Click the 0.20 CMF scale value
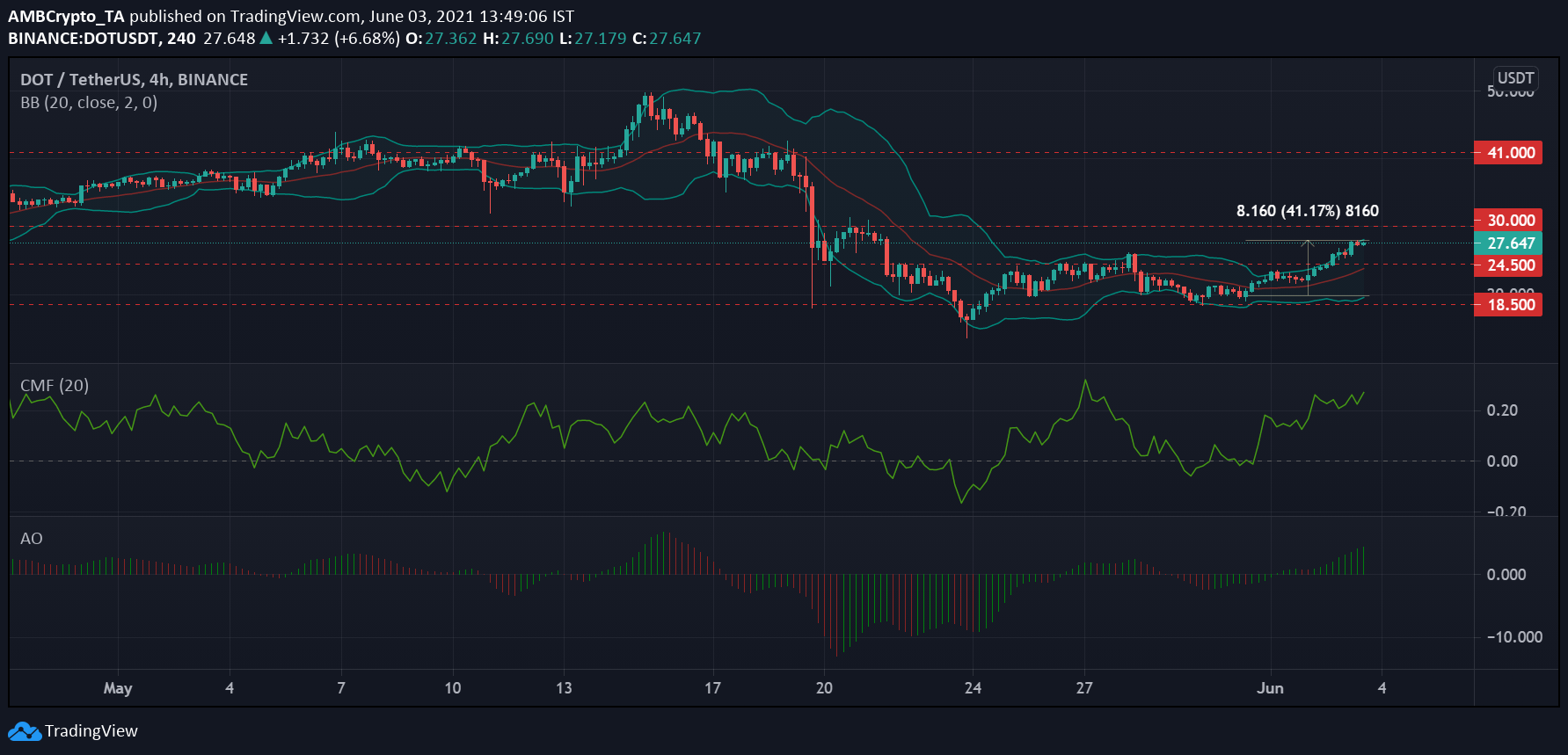 coord(1502,410)
